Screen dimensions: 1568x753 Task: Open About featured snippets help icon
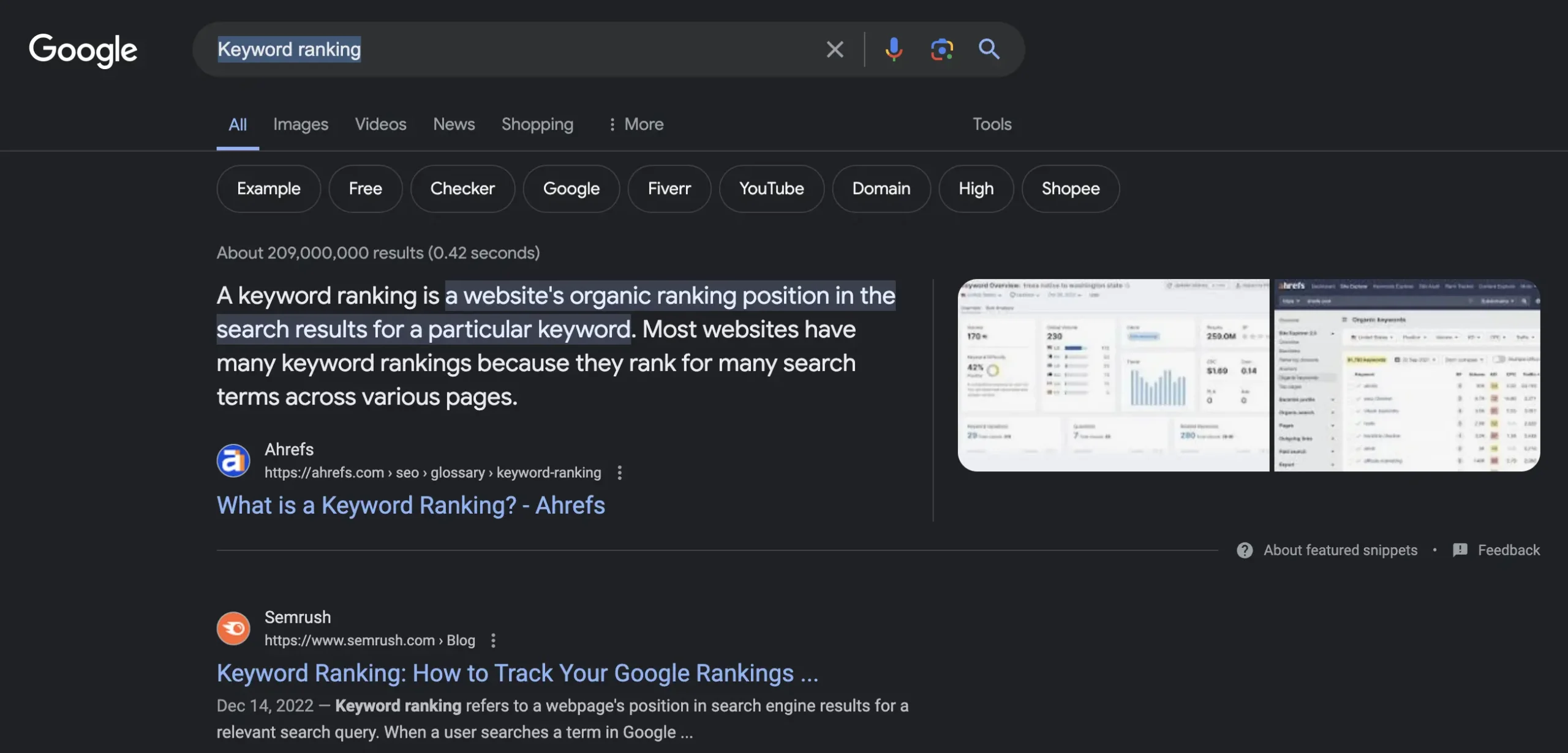click(x=1245, y=550)
